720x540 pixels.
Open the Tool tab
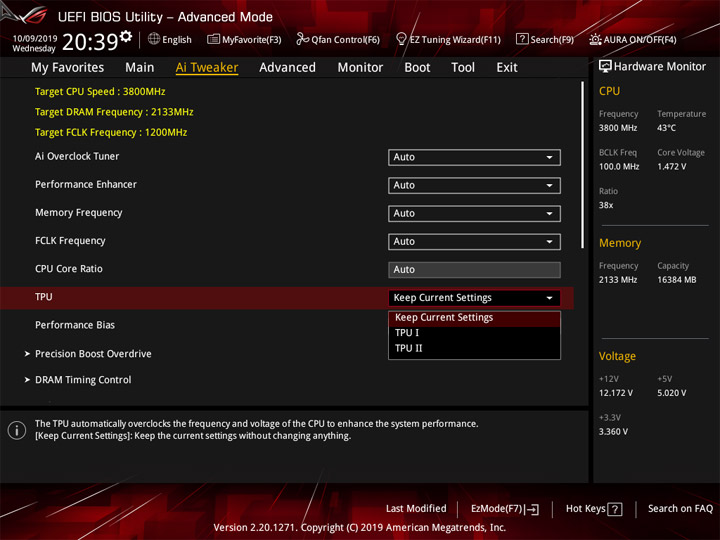pyautogui.click(x=463, y=68)
